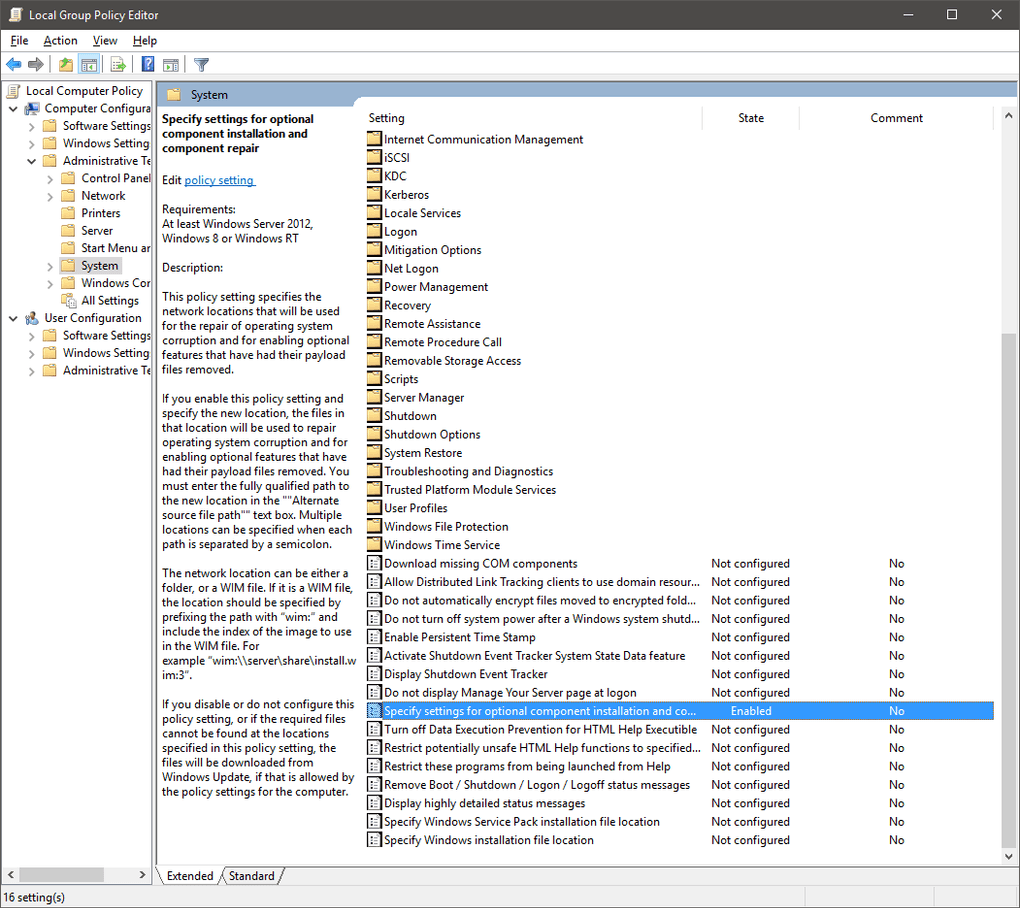The image size is (1020, 908).
Task: Toggle the Show/Hide console tree icon
Action: coord(88,64)
